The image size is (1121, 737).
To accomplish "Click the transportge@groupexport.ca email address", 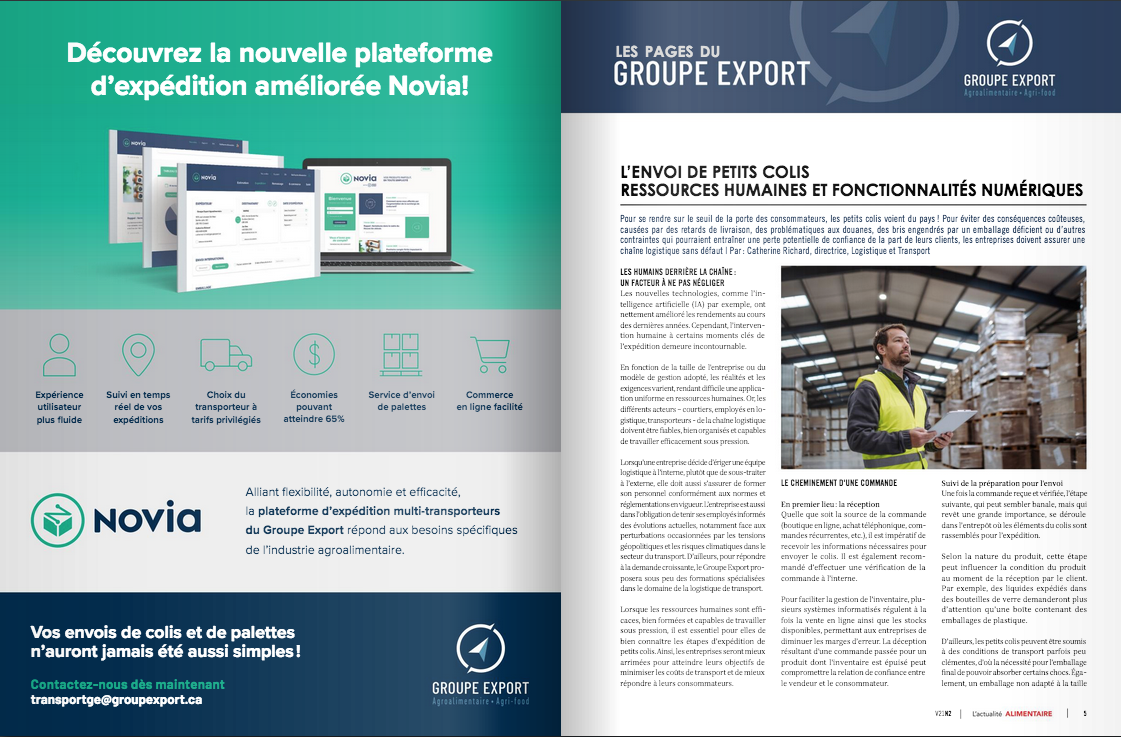I will pyautogui.click(x=116, y=700).
